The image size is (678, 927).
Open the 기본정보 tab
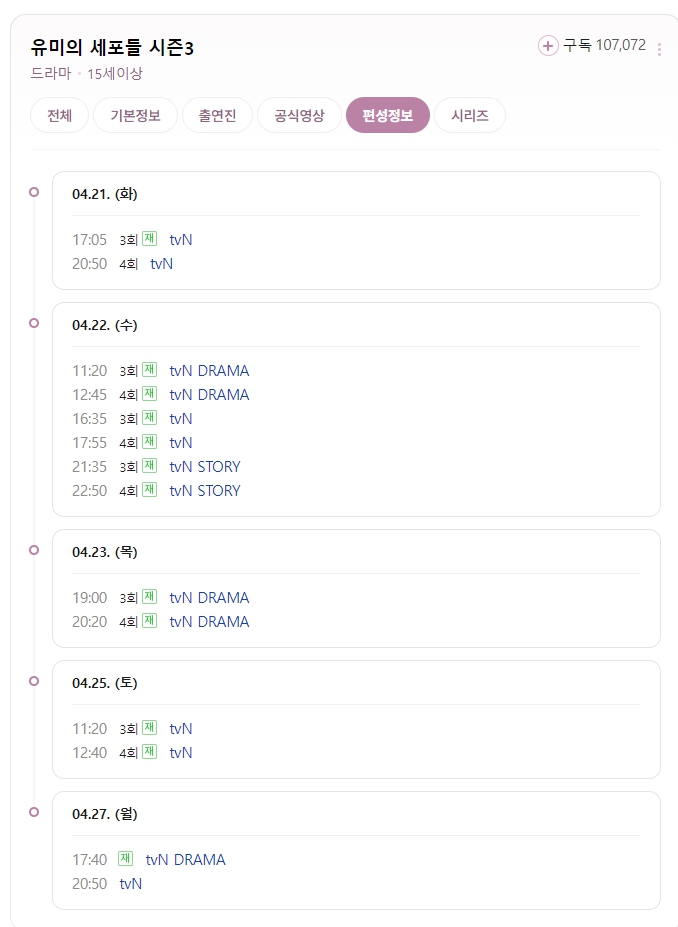tap(135, 115)
